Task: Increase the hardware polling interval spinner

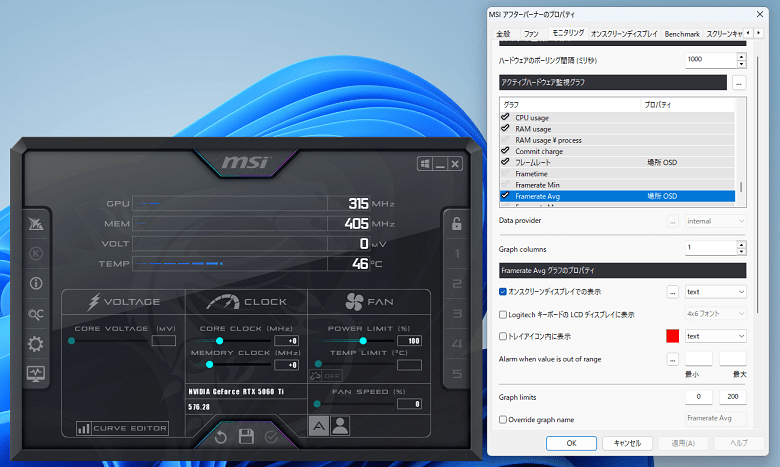Action: pyautogui.click(x=742, y=57)
